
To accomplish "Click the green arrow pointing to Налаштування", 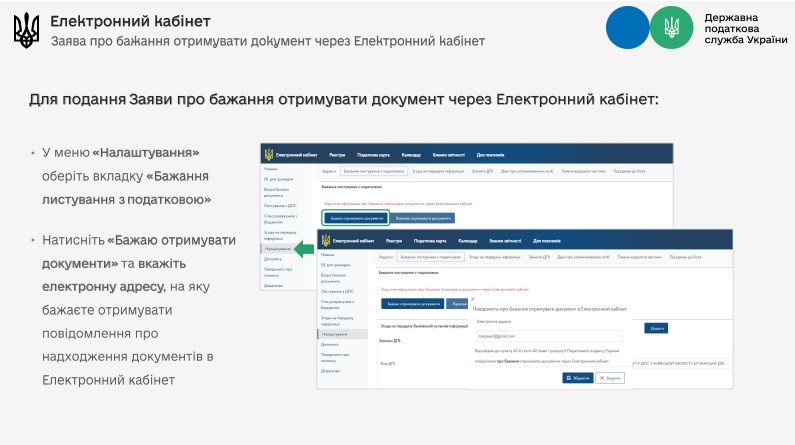I will click(x=303, y=248).
